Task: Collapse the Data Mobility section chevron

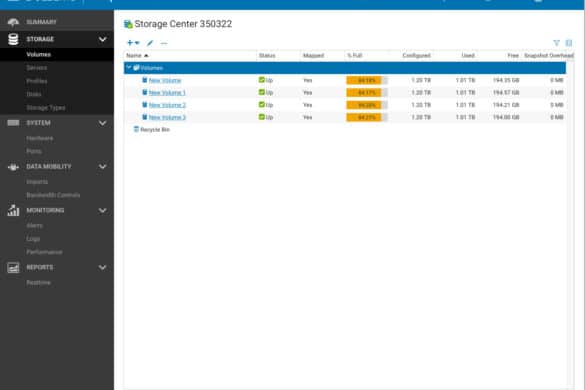Action: pos(103,166)
